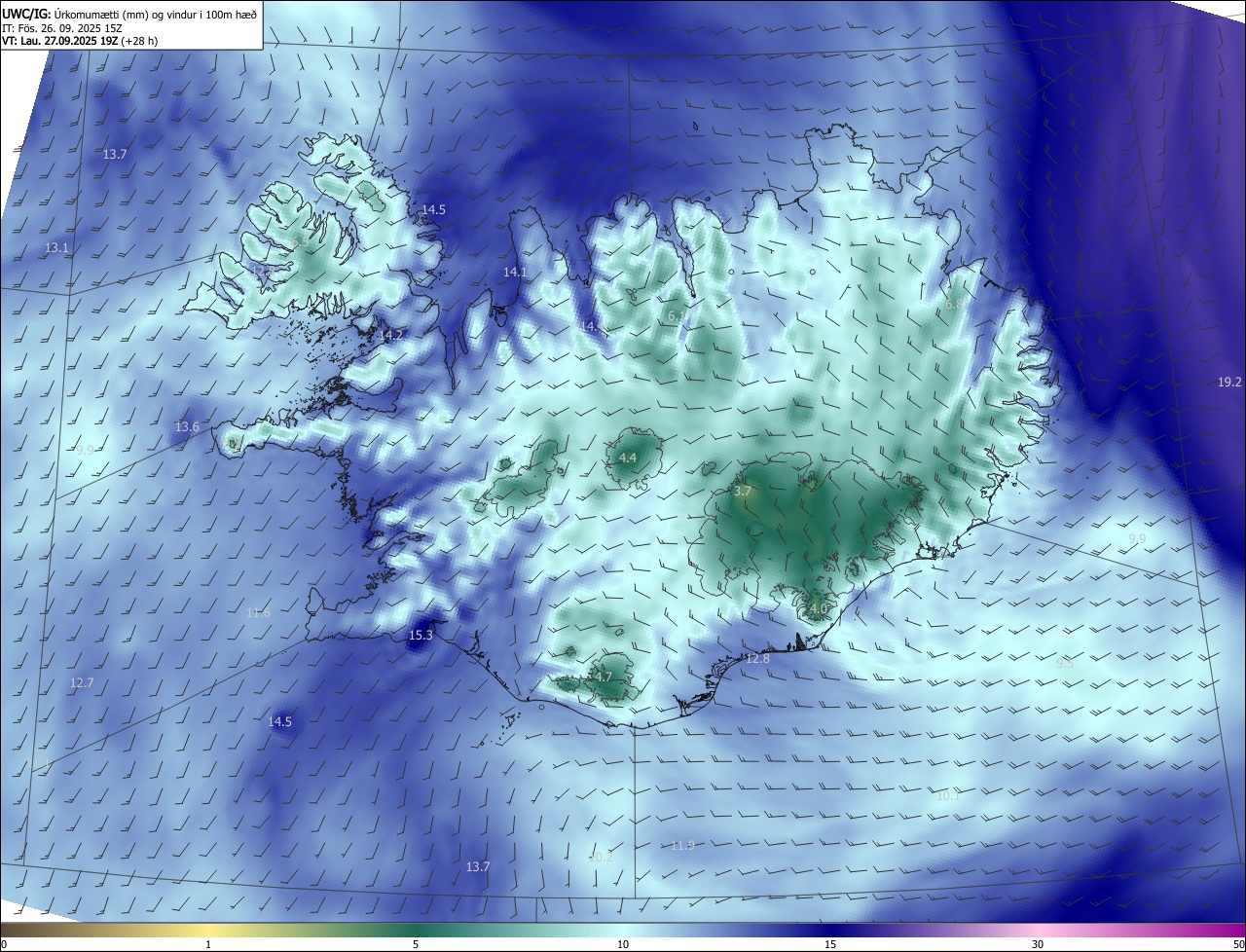Click the 11.6 value label on the map
1246x952 pixels.
[258, 613]
